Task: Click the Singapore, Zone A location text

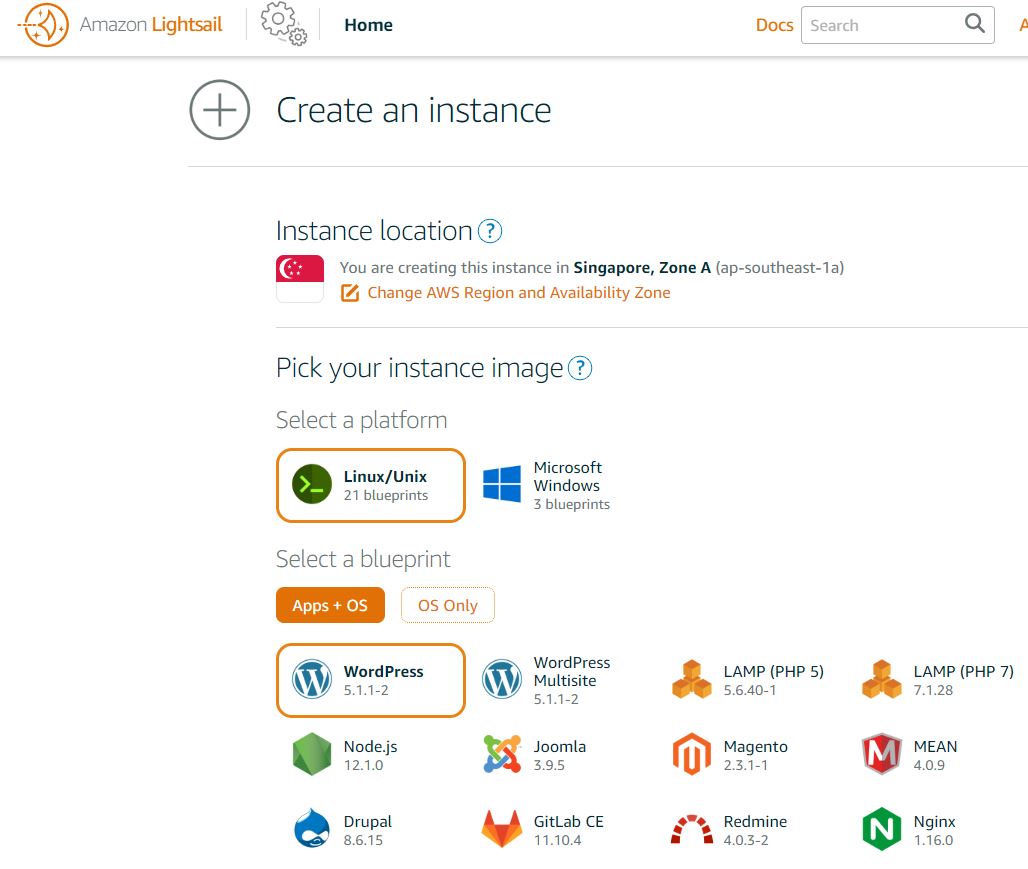Action: pyautogui.click(x=642, y=268)
